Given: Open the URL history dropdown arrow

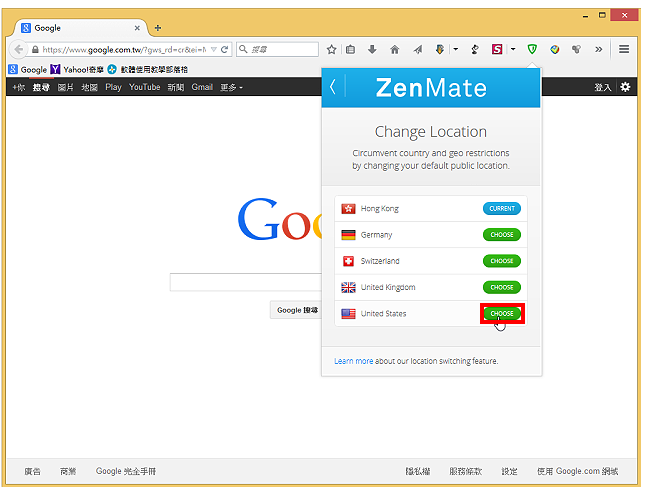Looking at the screenshot, I should (x=214, y=49).
